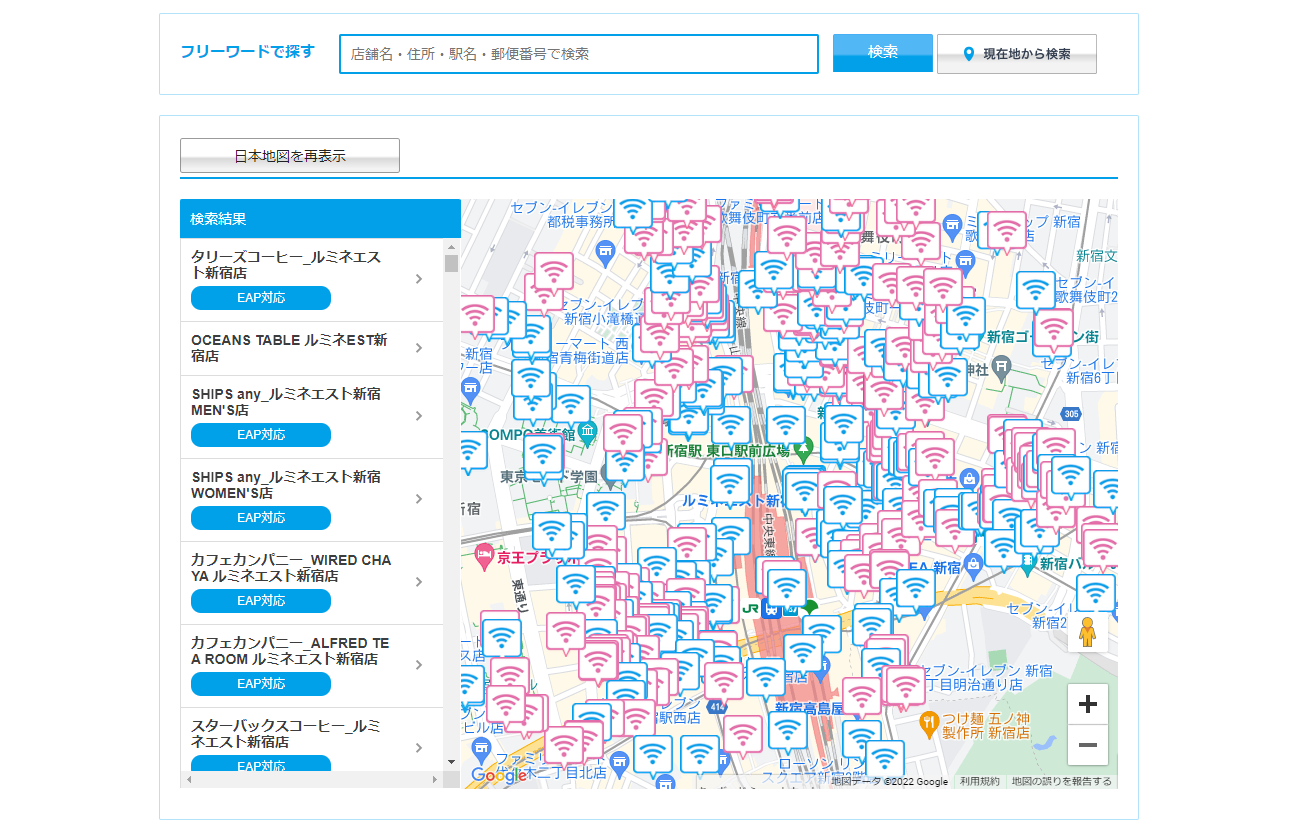
Task: Click EAP対応 badge under WIRED CHAYA
Action: coord(261,601)
